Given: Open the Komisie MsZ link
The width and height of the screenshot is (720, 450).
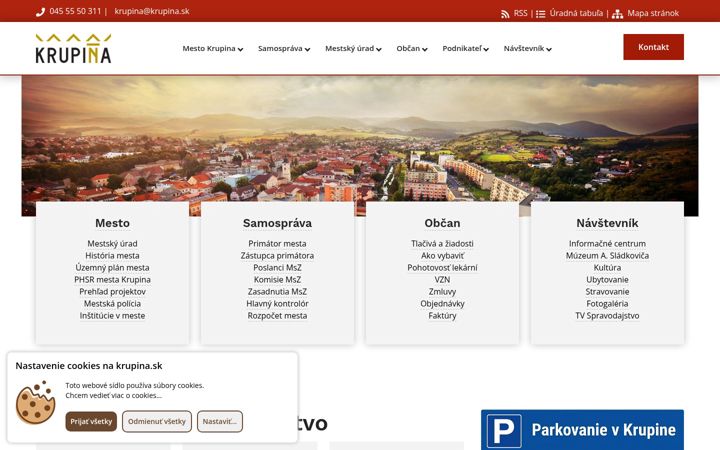Looking at the screenshot, I should tap(277, 280).
